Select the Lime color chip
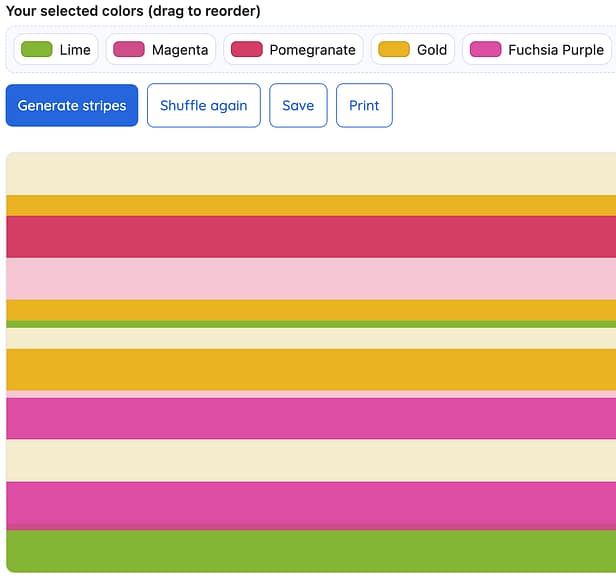616x580 pixels. [x=56, y=50]
